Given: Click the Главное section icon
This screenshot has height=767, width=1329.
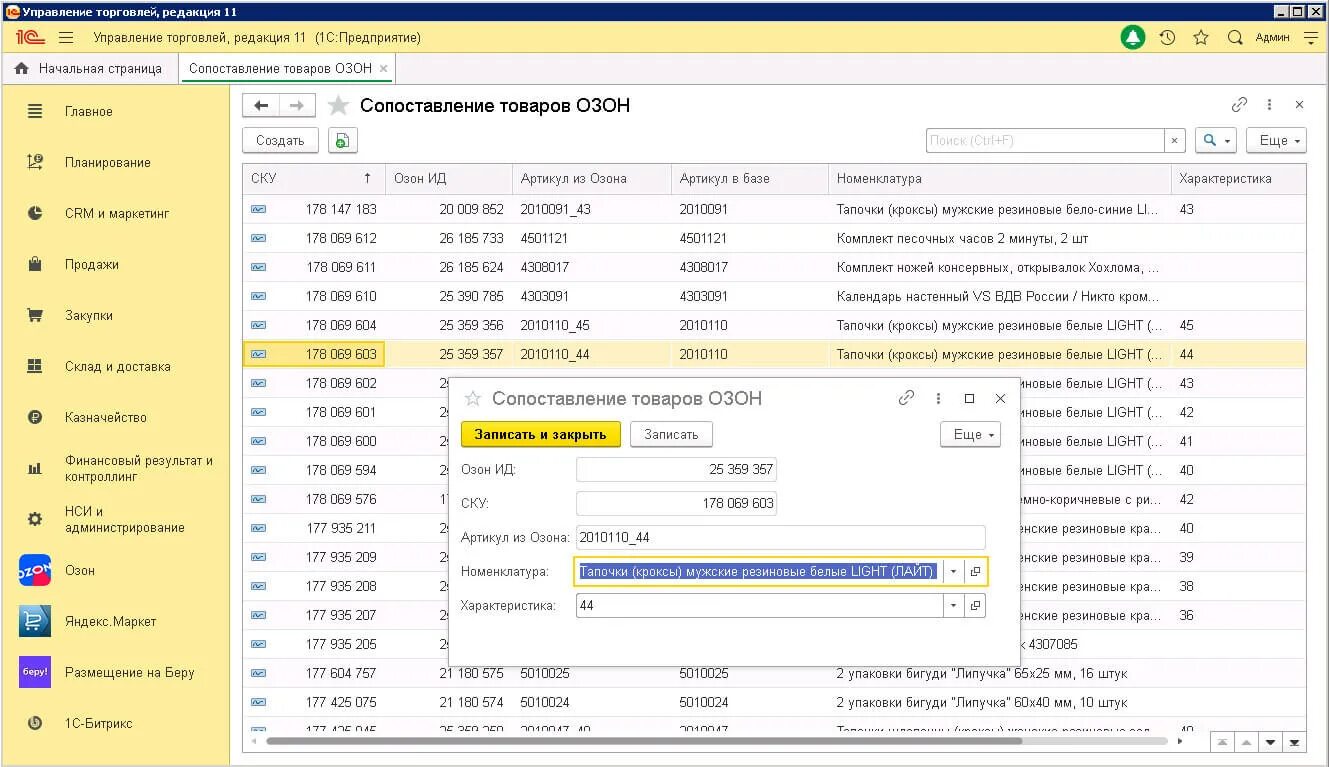Looking at the screenshot, I should (35, 112).
